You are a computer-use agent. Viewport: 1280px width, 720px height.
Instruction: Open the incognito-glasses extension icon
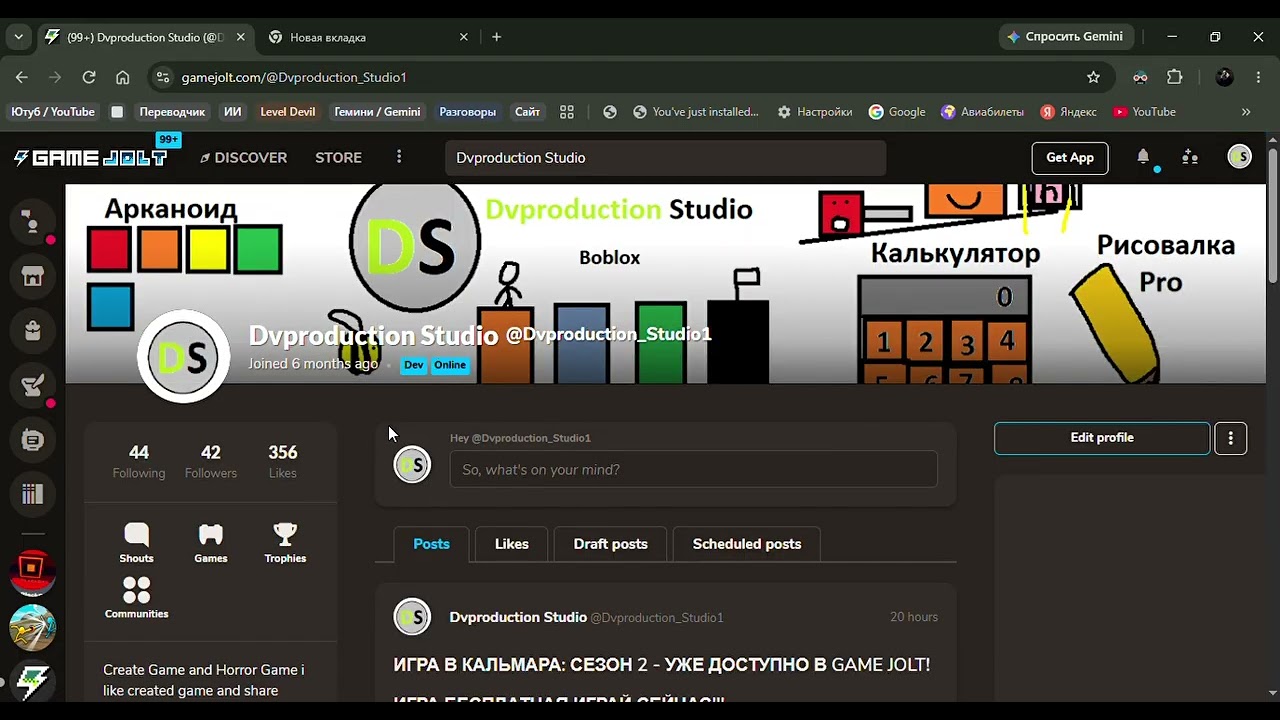1140,77
